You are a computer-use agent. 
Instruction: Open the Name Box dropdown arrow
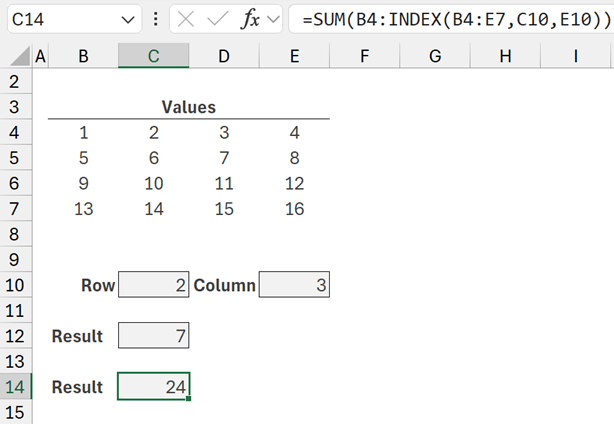[x=130, y=19]
